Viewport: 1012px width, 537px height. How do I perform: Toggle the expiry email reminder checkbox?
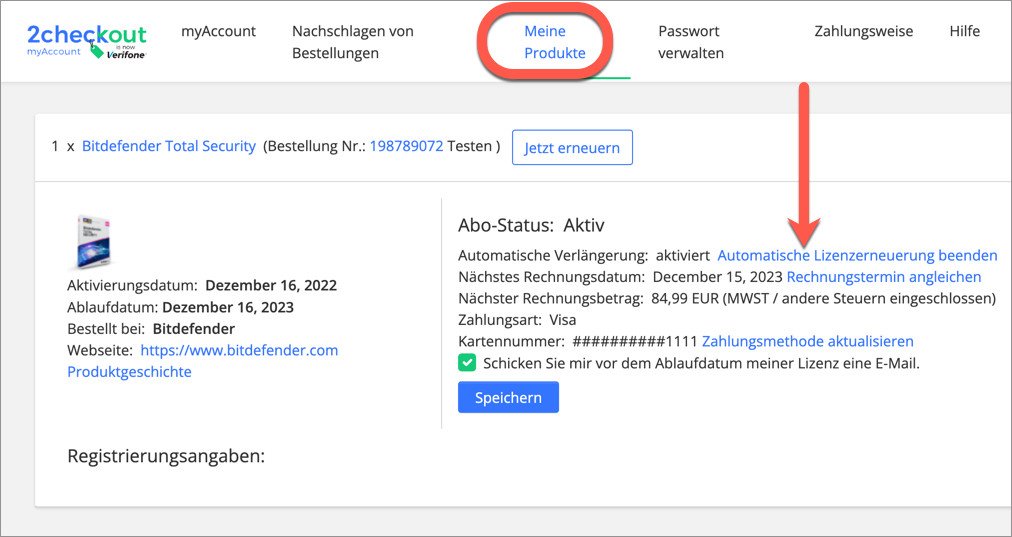467,363
